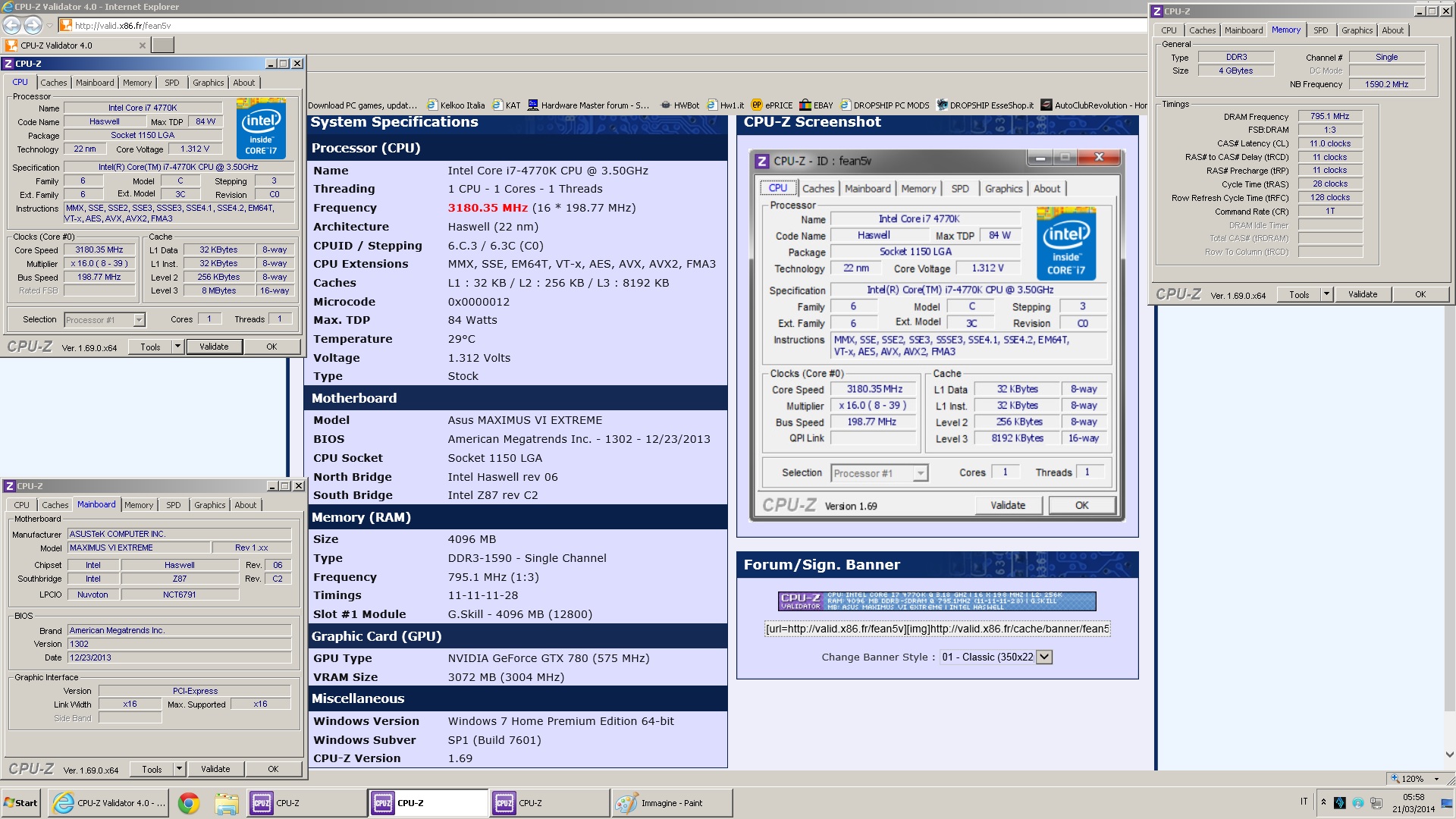Click the Internet Explorer forward arrow
The height and width of the screenshot is (819, 1456).
pyautogui.click(x=33, y=25)
